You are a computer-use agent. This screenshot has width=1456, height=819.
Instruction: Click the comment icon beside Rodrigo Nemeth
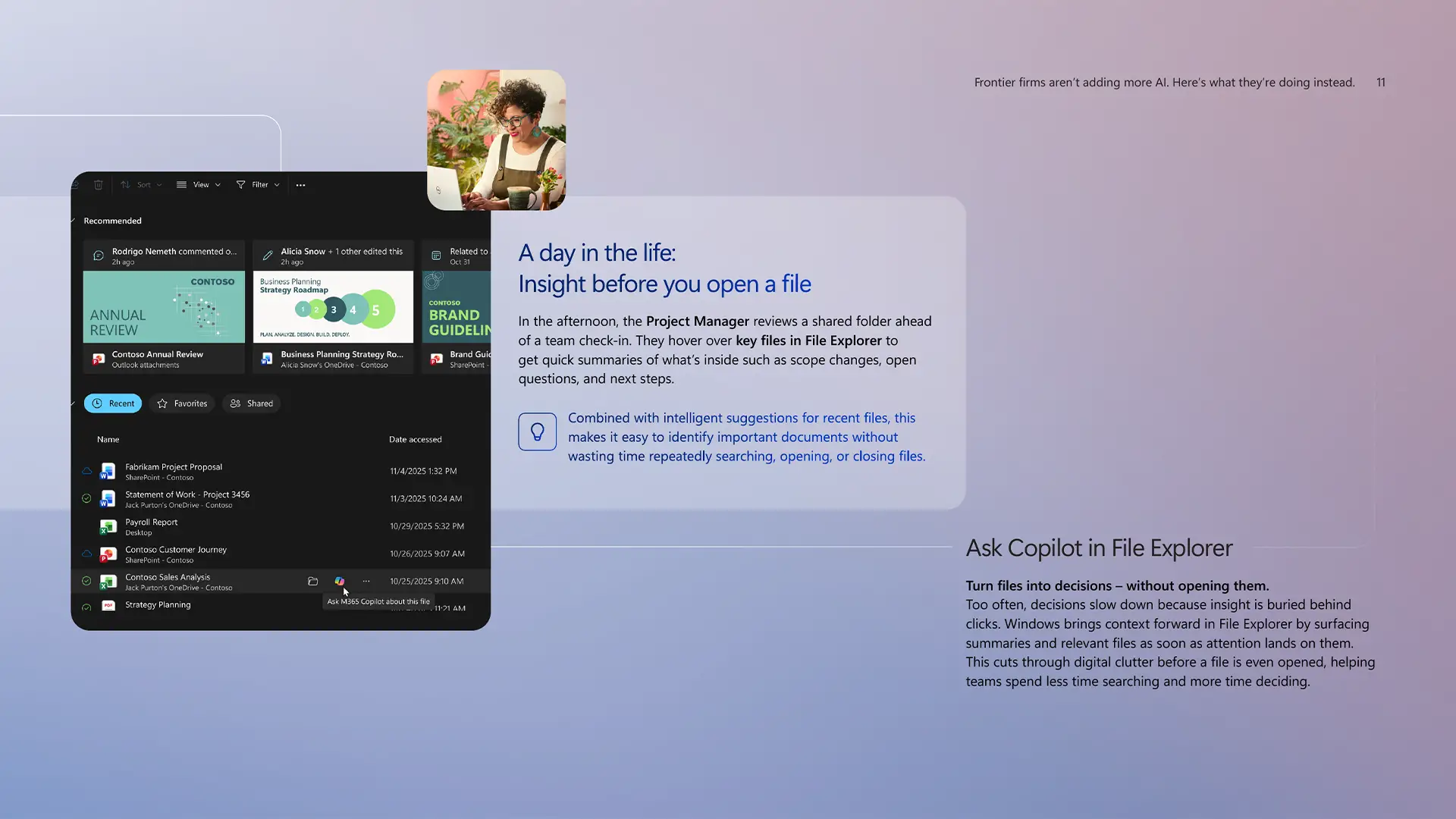[99, 256]
